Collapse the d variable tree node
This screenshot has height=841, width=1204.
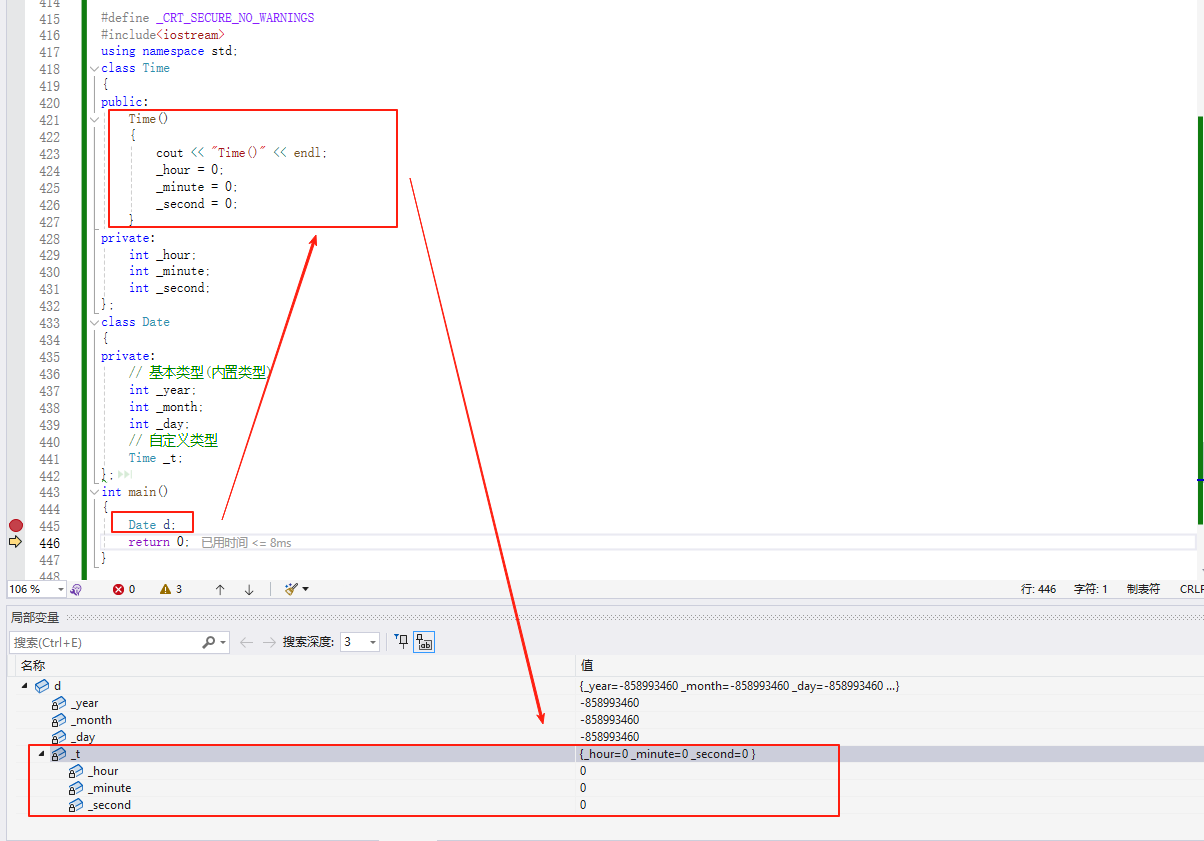(25, 686)
